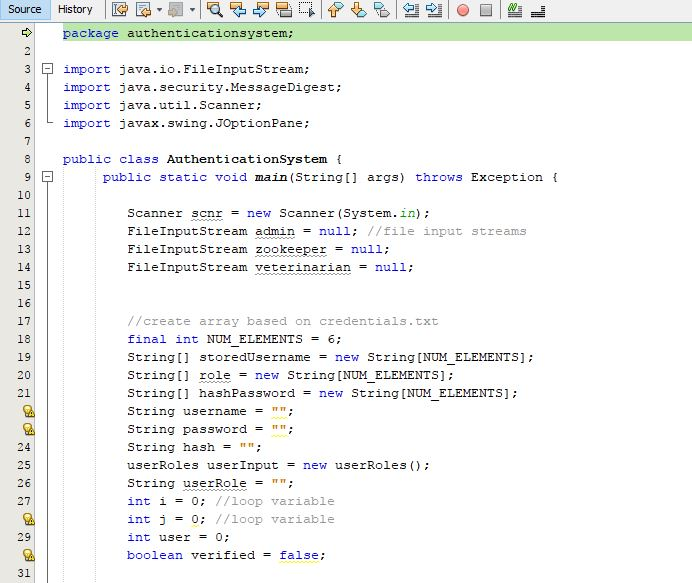Click Shift Line Right icon
This screenshot has width=692, height=583.
[x=434, y=9]
